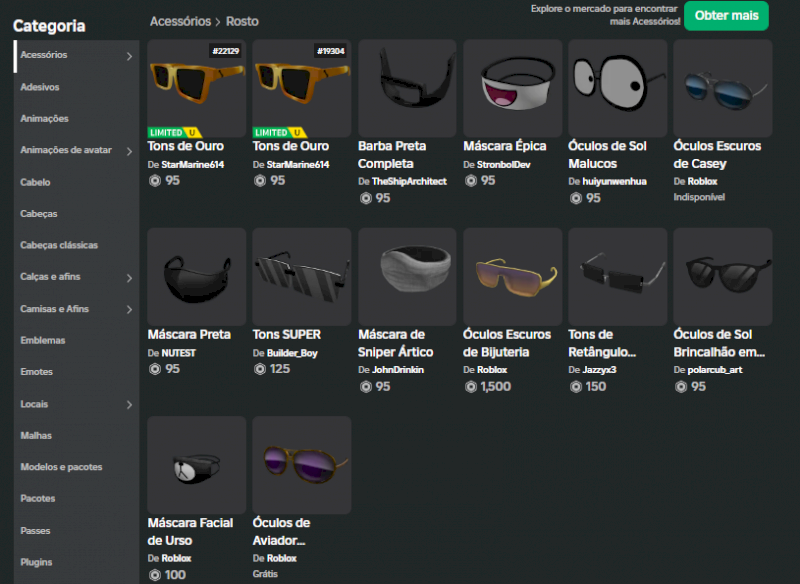This screenshot has width=800, height=584.
Task: Open the Cabelo category
Action: (x=35, y=183)
